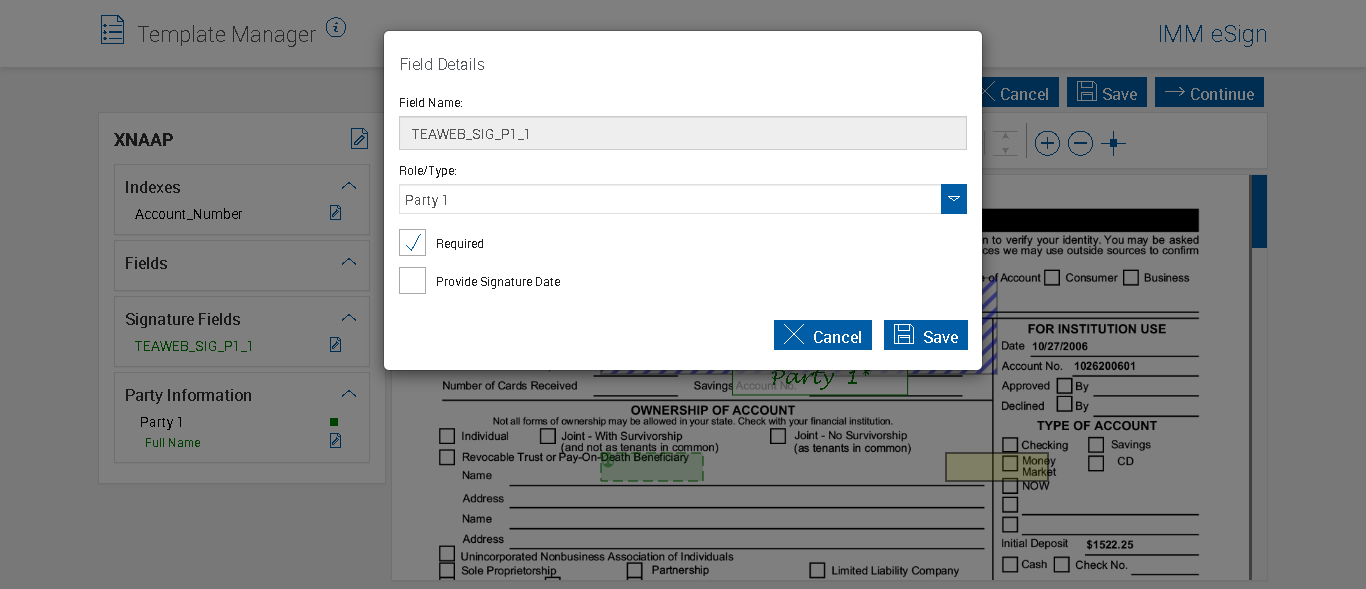Uncheck the Required checkbox

pyautogui.click(x=412, y=243)
